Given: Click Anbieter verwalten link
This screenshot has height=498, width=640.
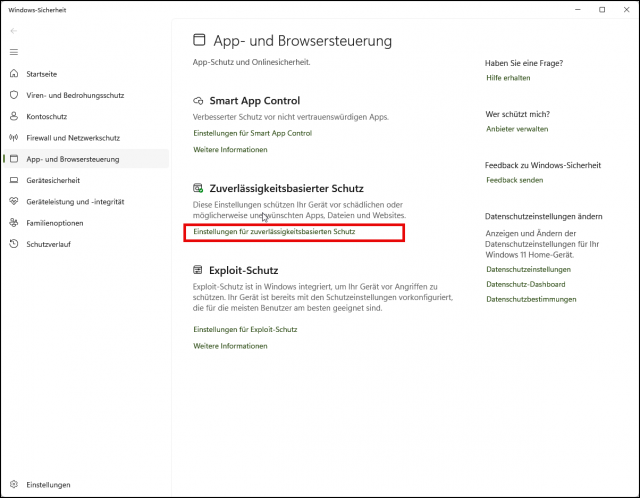Looking at the screenshot, I should [517, 129].
